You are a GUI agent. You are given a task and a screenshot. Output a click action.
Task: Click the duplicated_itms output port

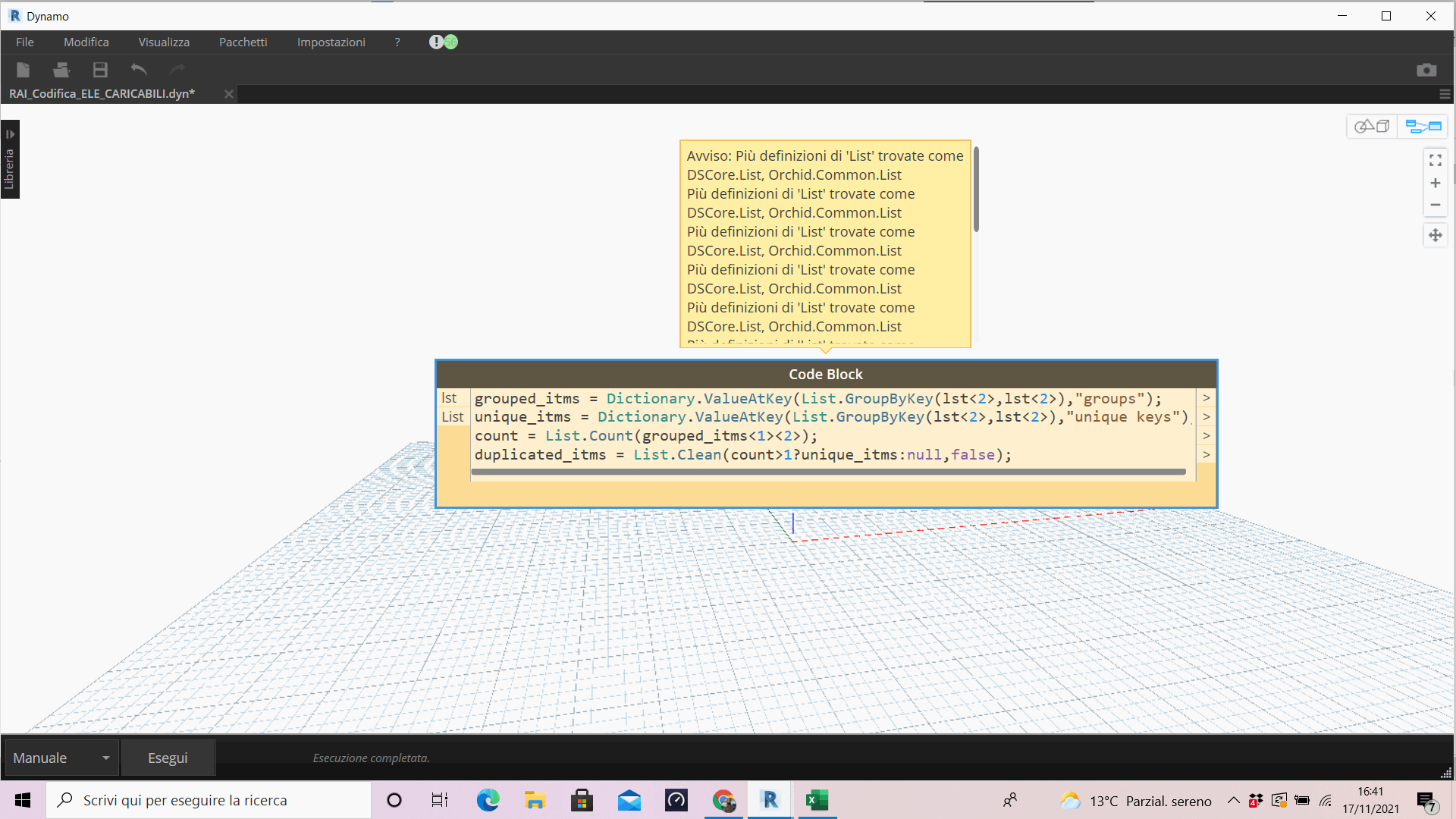click(1206, 455)
